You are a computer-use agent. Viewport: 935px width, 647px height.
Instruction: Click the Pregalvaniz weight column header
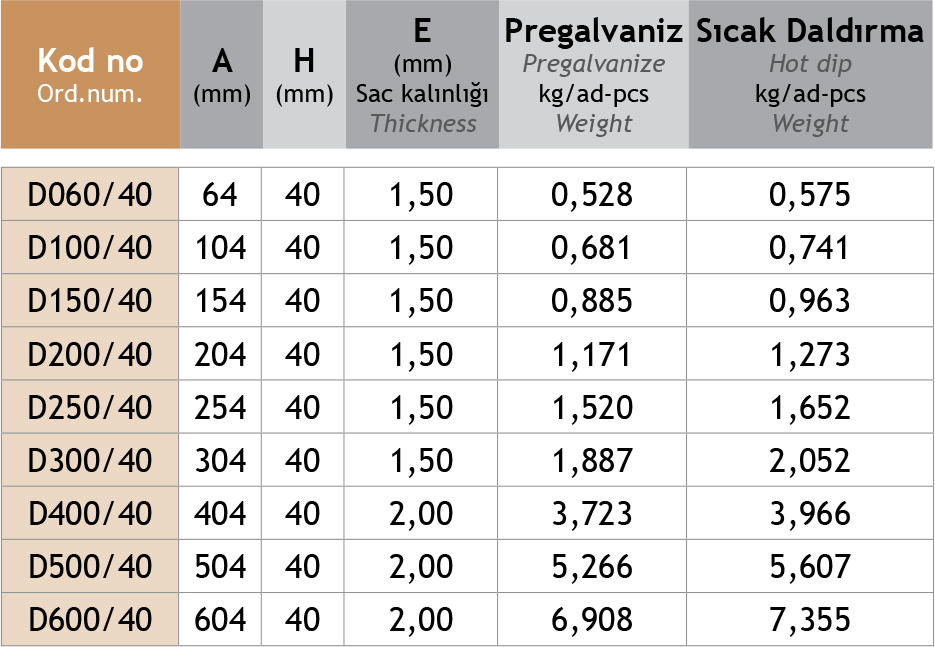pyautogui.click(x=594, y=75)
